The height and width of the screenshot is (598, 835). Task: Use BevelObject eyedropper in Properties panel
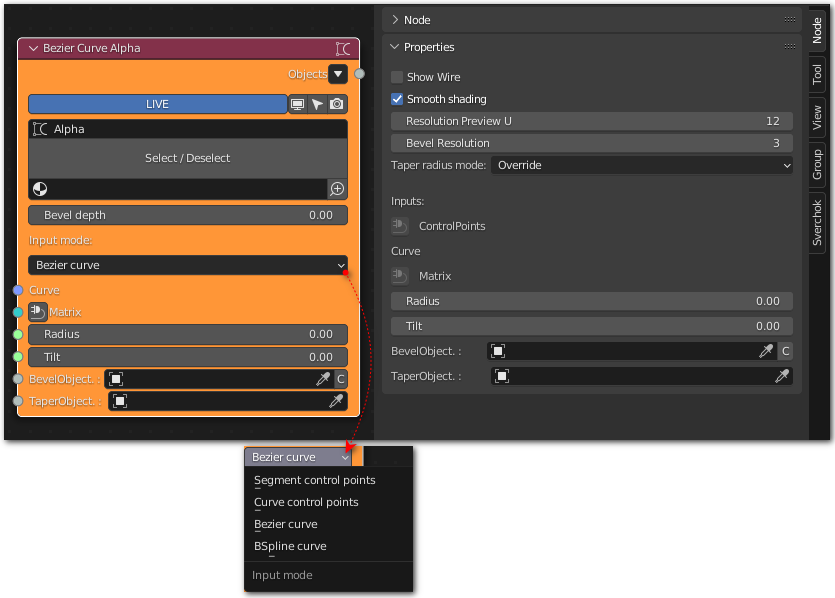pyautogui.click(x=766, y=351)
